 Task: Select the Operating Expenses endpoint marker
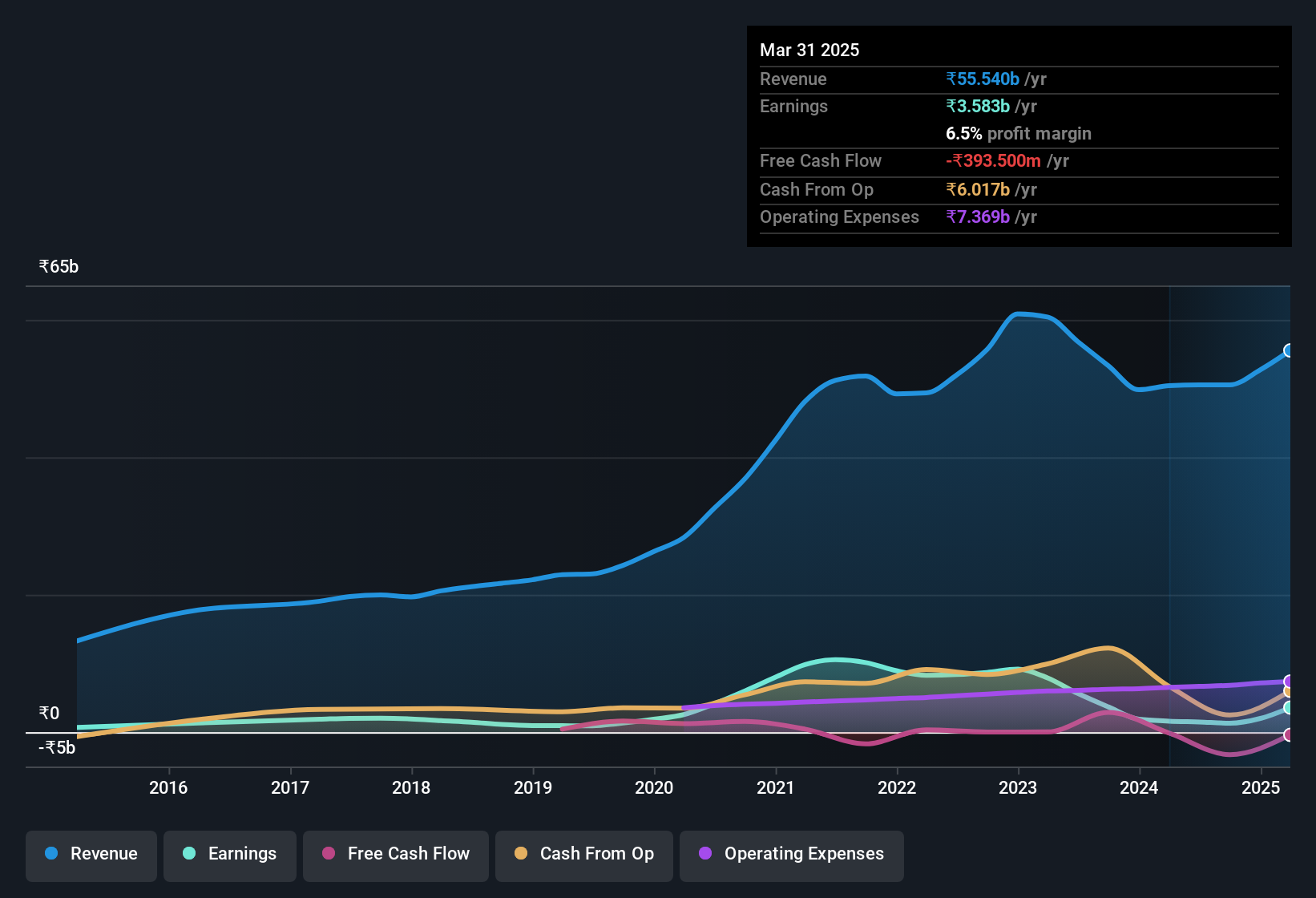click(x=1289, y=682)
